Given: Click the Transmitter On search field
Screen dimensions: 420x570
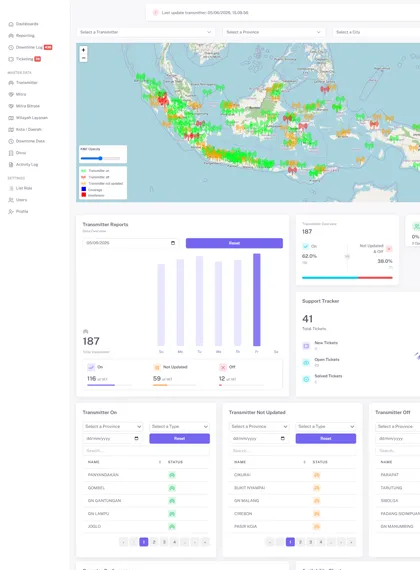Looking at the screenshot, I should pyautogui.click(x=146, y=451).
